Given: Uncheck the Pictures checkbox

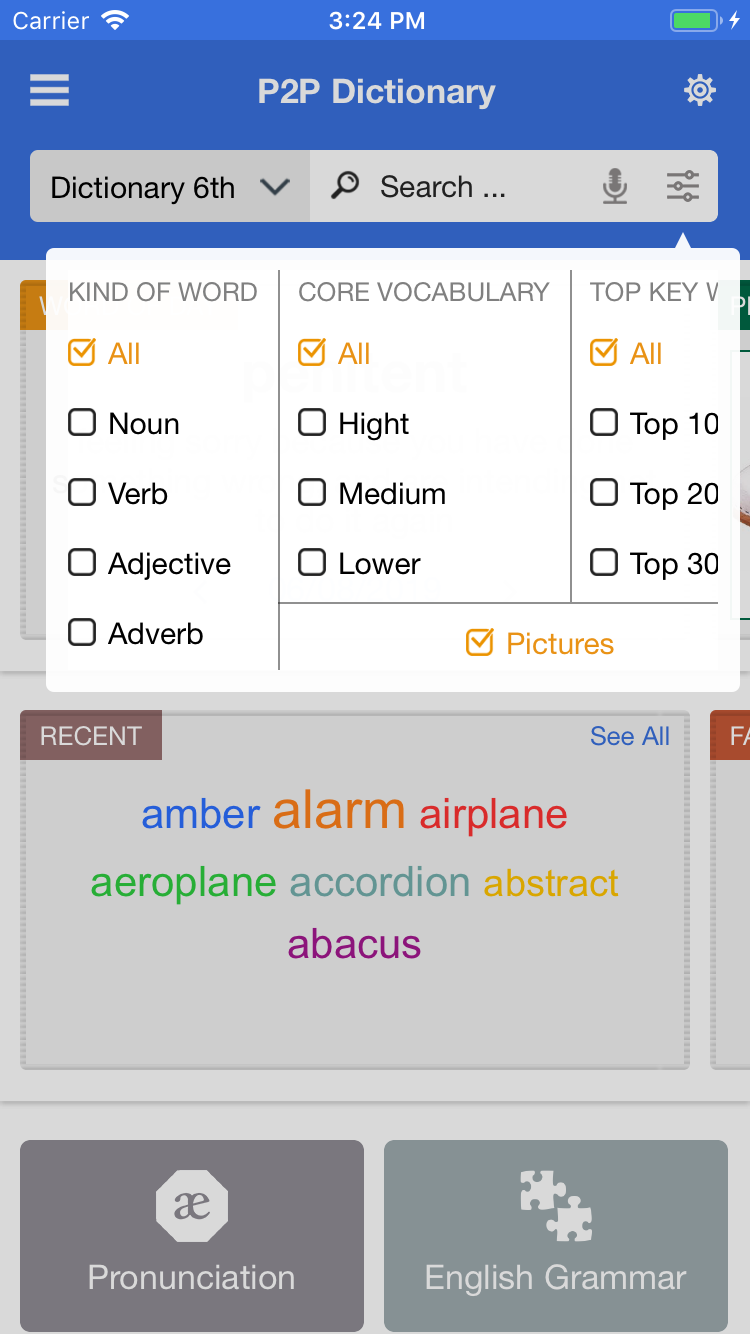Looking at the screenshot, I should coord(480,643).
